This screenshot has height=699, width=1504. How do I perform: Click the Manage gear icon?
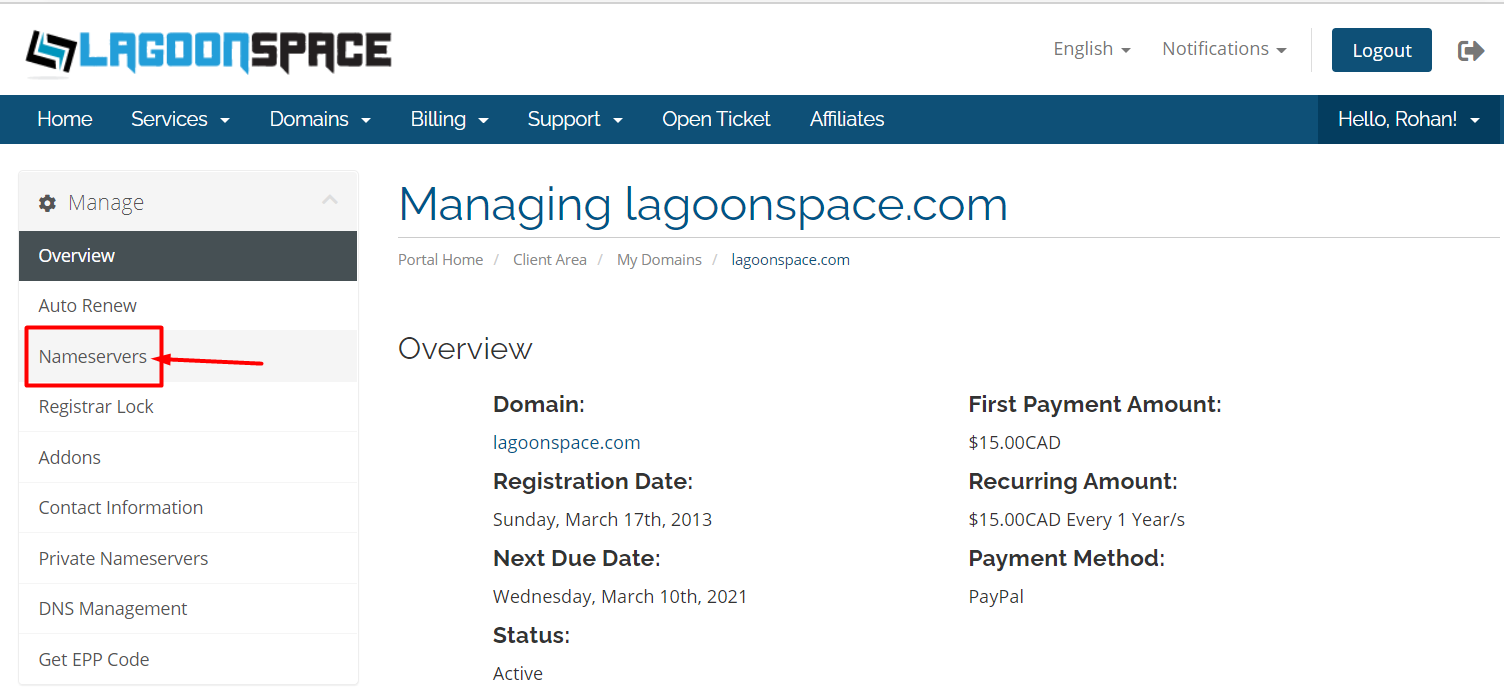point(47,203)
